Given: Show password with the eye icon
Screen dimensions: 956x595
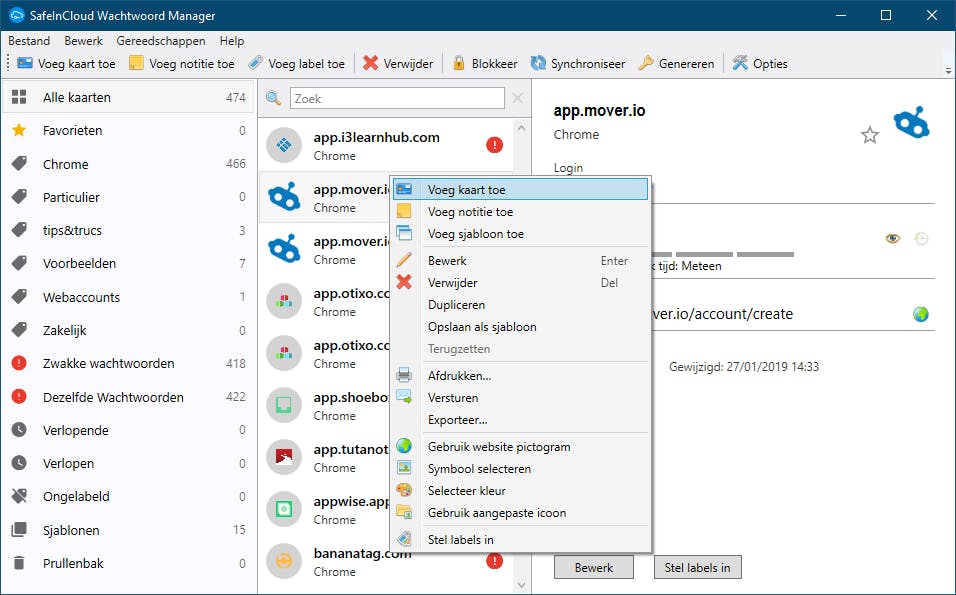Looking at the screenshot, I should [x=893, y=238].
